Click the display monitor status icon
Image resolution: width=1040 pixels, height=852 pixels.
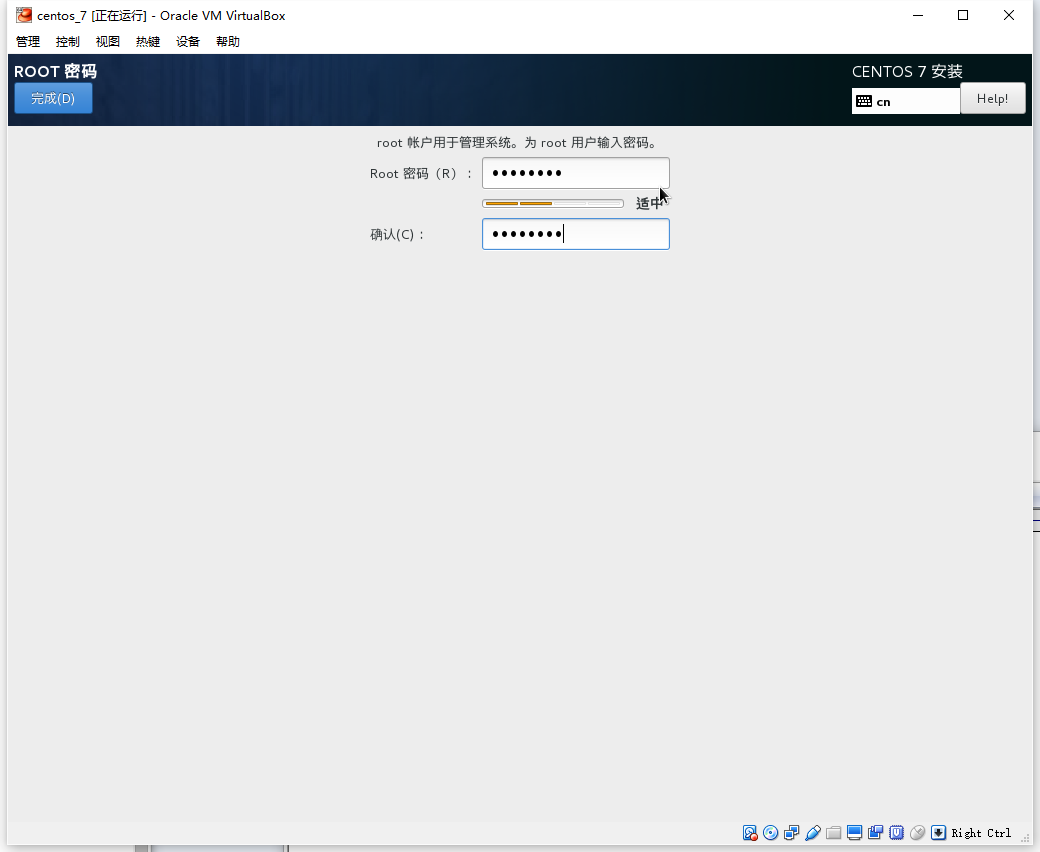[854, 833]
